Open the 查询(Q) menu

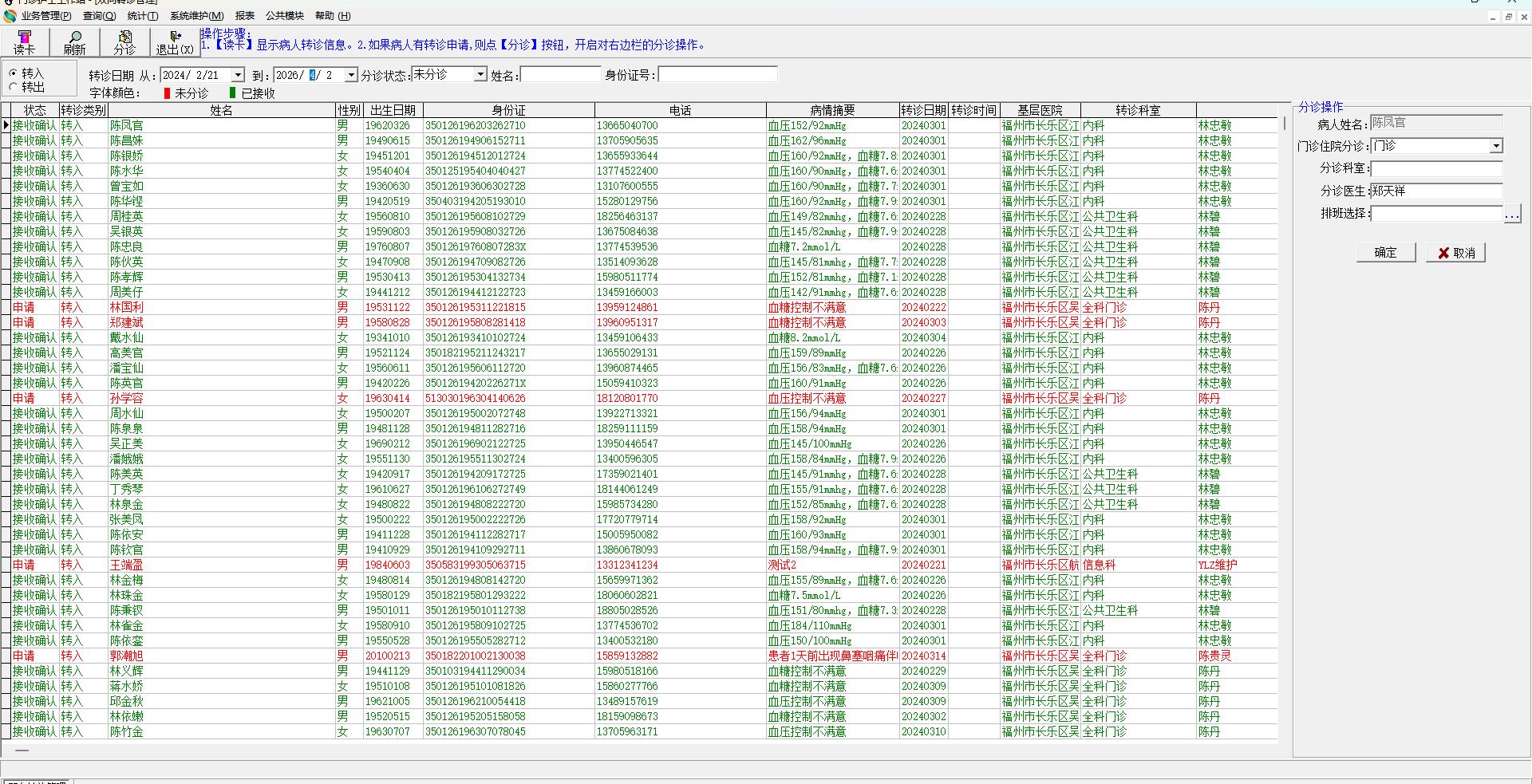(x=100, y=16)
